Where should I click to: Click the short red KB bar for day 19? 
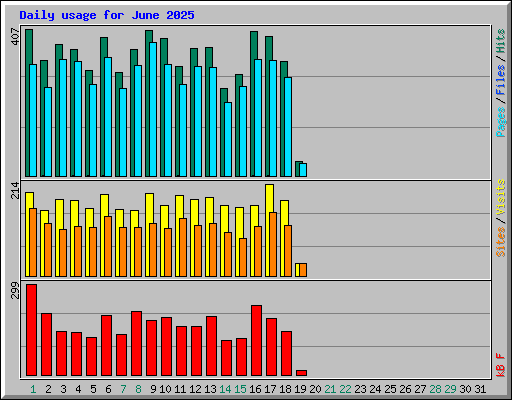302,373
